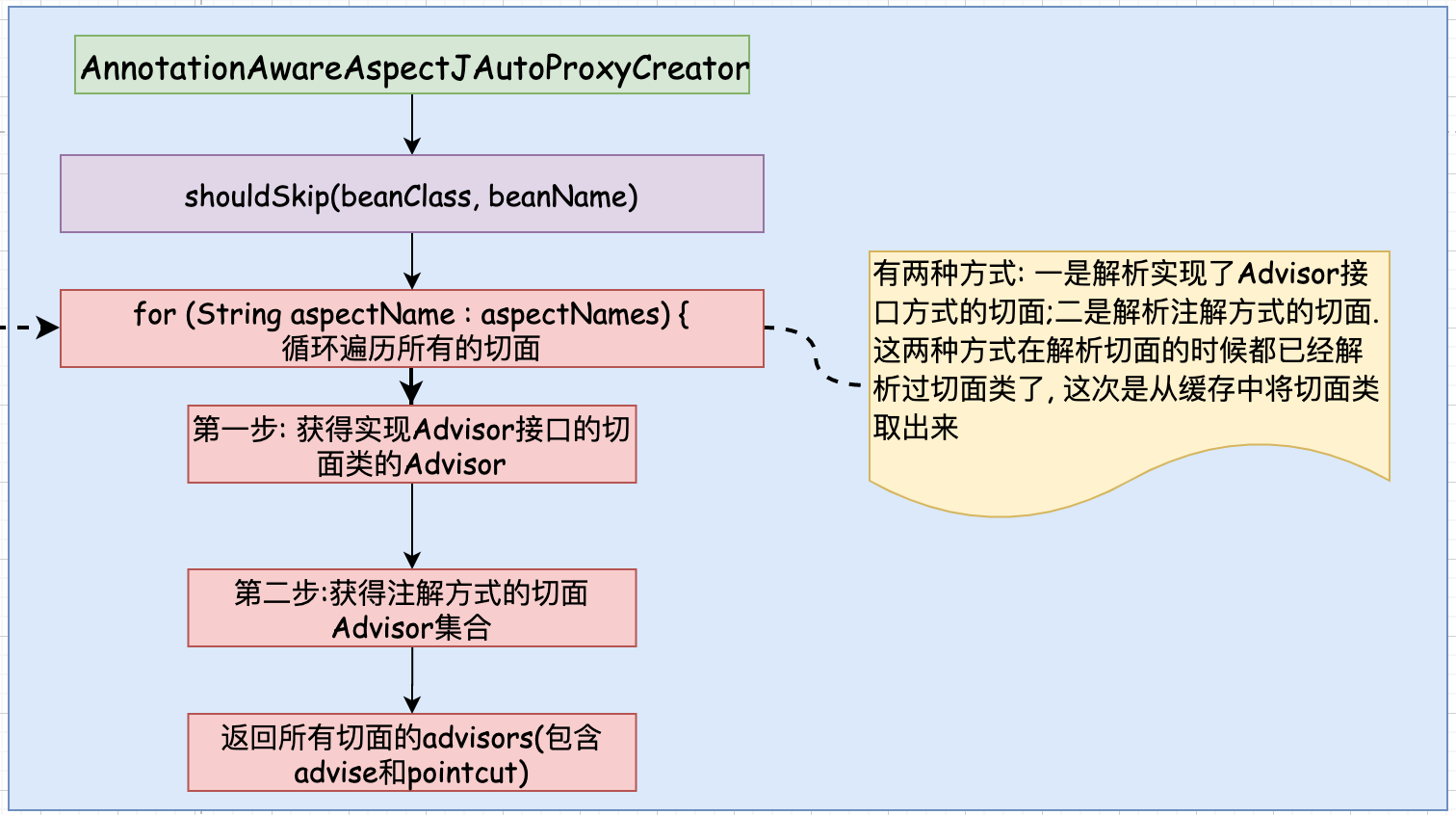Click the arrow from for-loop to 第一步
The width and height of the screenshot is (1456, 815).
click(412, 386)
